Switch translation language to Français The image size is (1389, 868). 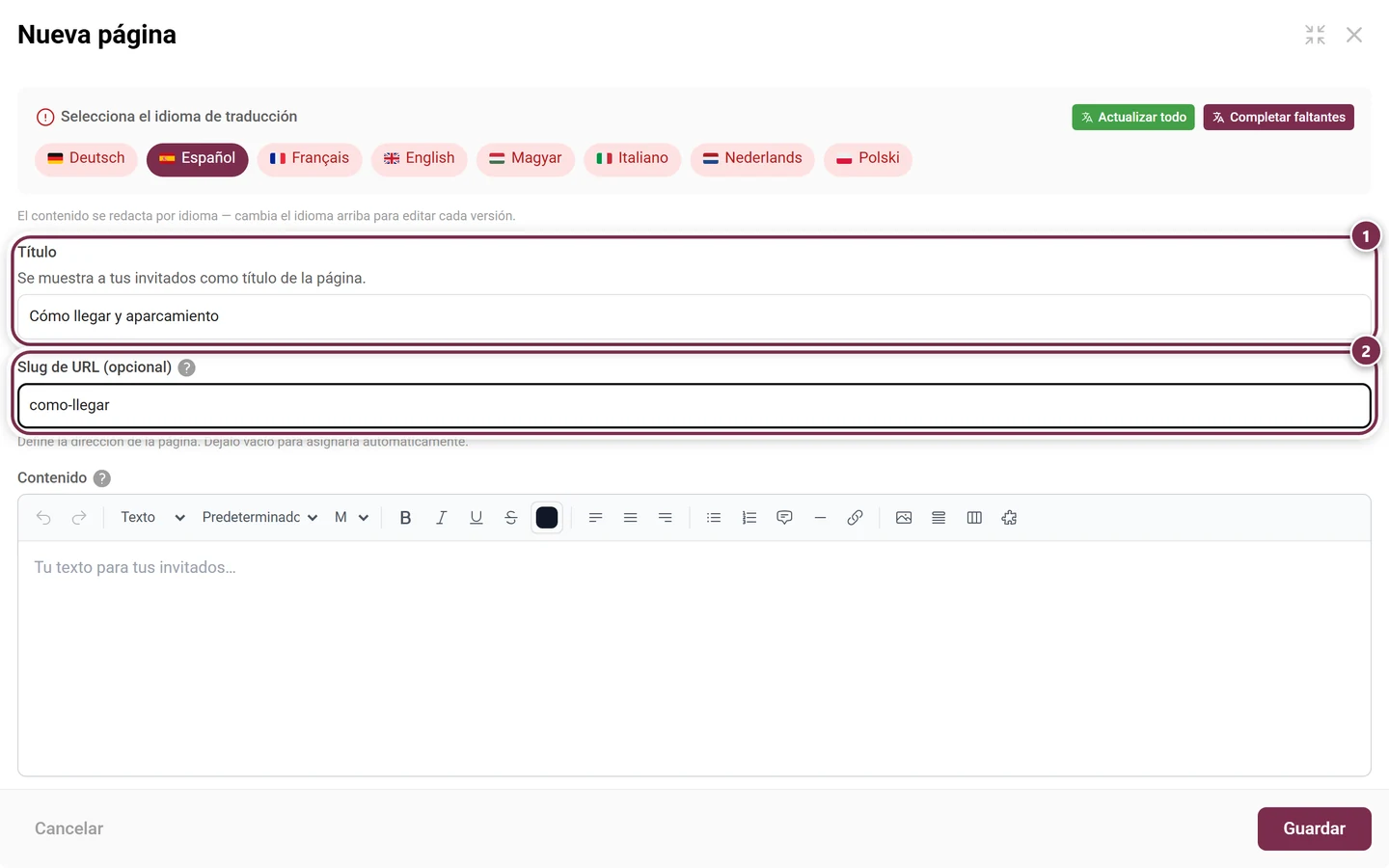click(x=310, y=158)
